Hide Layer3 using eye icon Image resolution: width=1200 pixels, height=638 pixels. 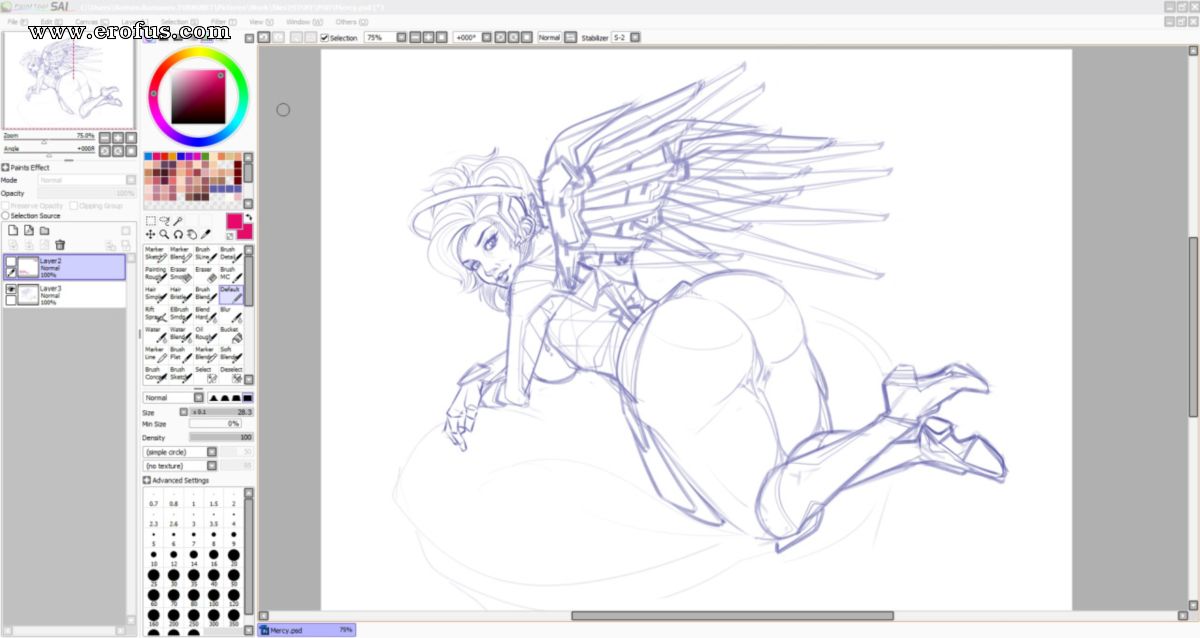tap(10, 289)
